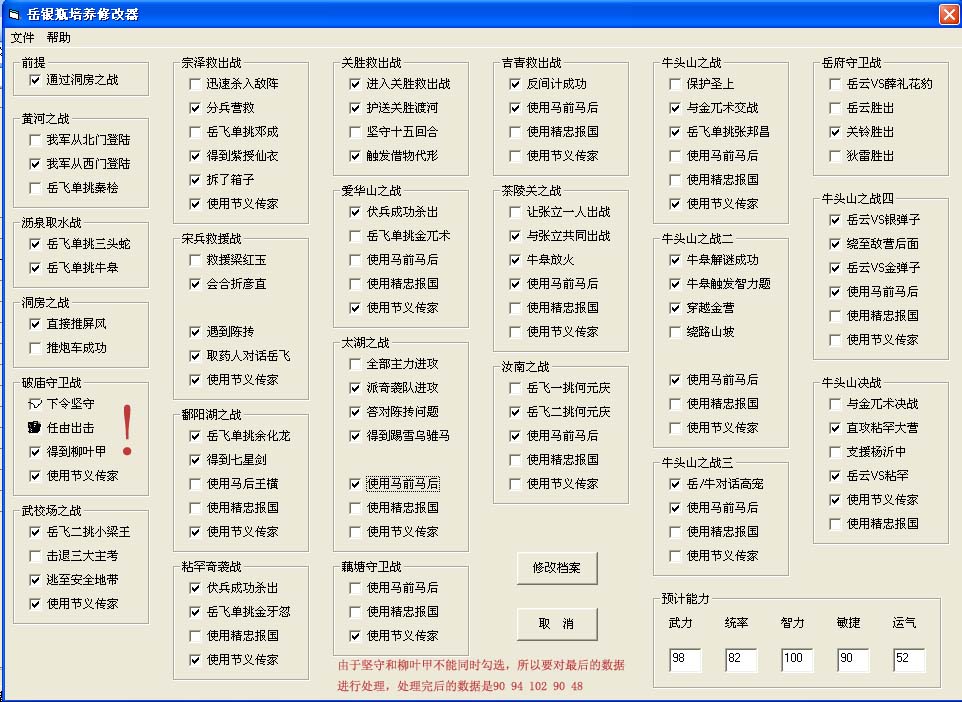Check 全部主力进攻 option
The width and height of the screenshot is (962, 702).
click(x=355, y=364)
